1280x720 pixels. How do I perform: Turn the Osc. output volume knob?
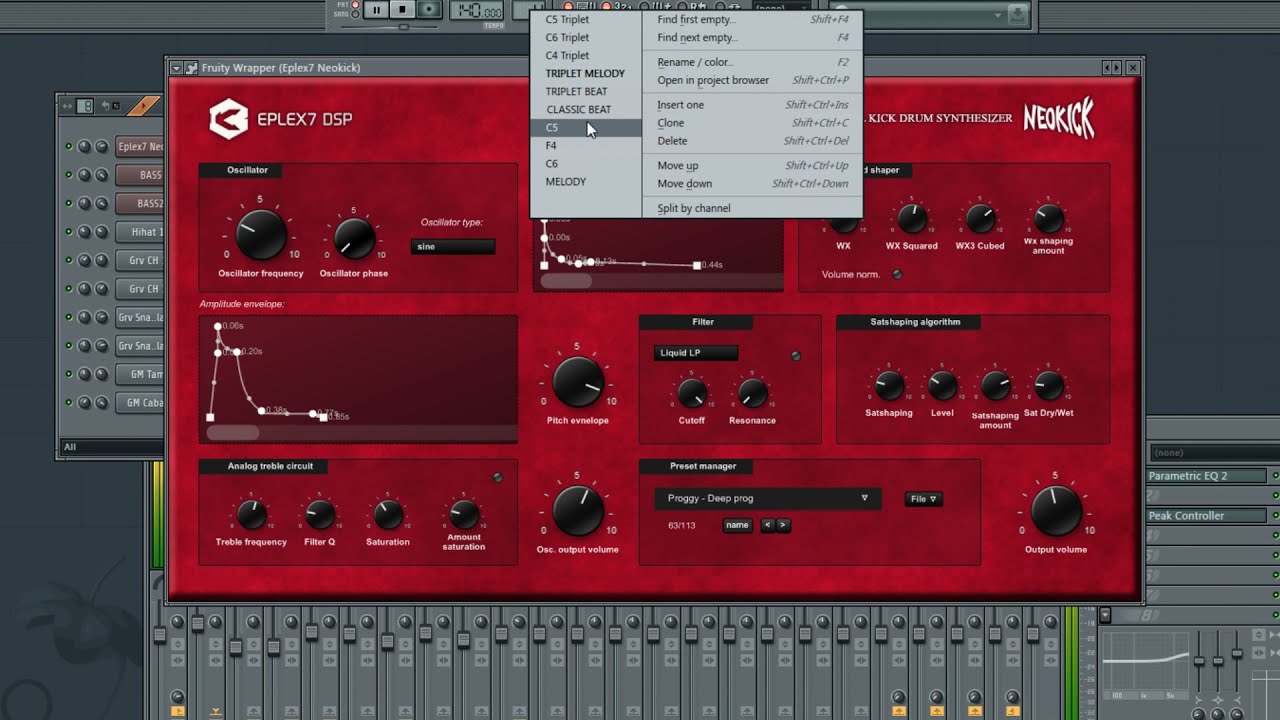[578, 510]
